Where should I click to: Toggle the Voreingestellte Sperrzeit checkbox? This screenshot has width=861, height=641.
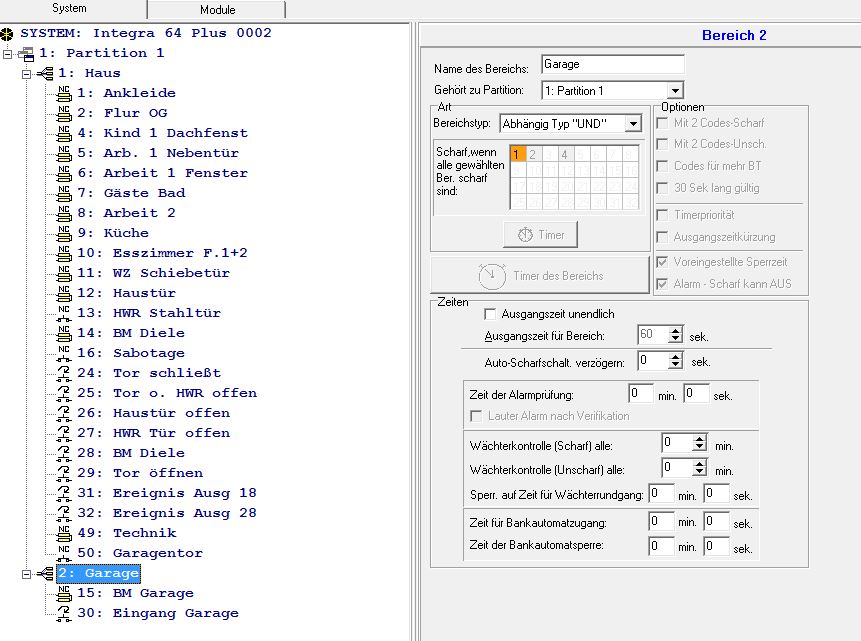point(664,262)
